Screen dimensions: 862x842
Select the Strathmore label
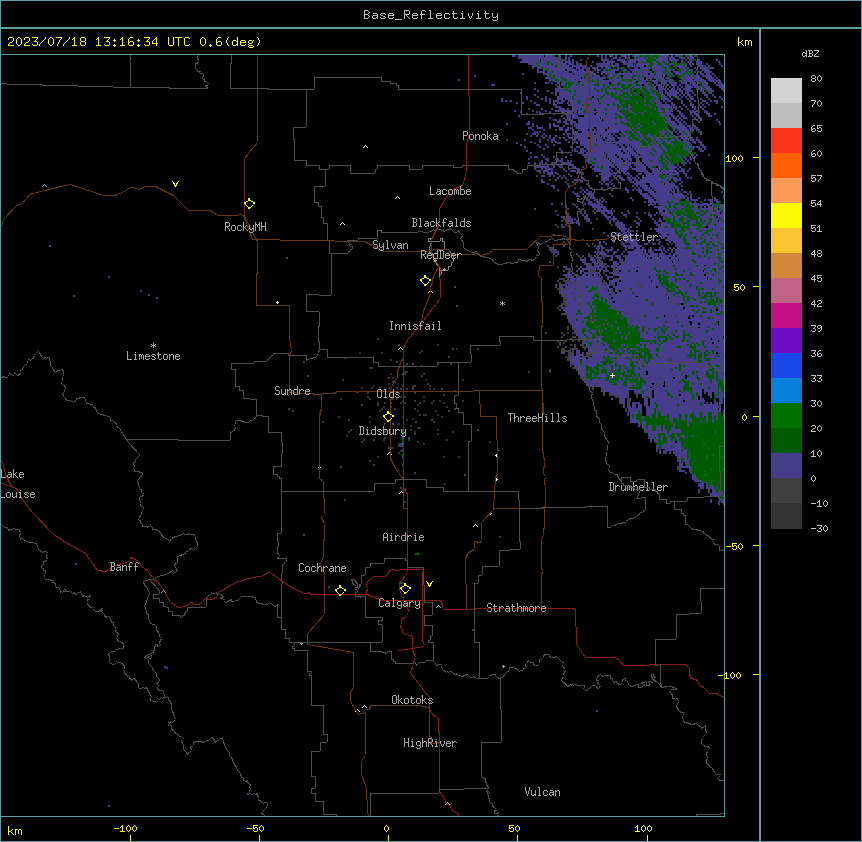tap(516, 608)
